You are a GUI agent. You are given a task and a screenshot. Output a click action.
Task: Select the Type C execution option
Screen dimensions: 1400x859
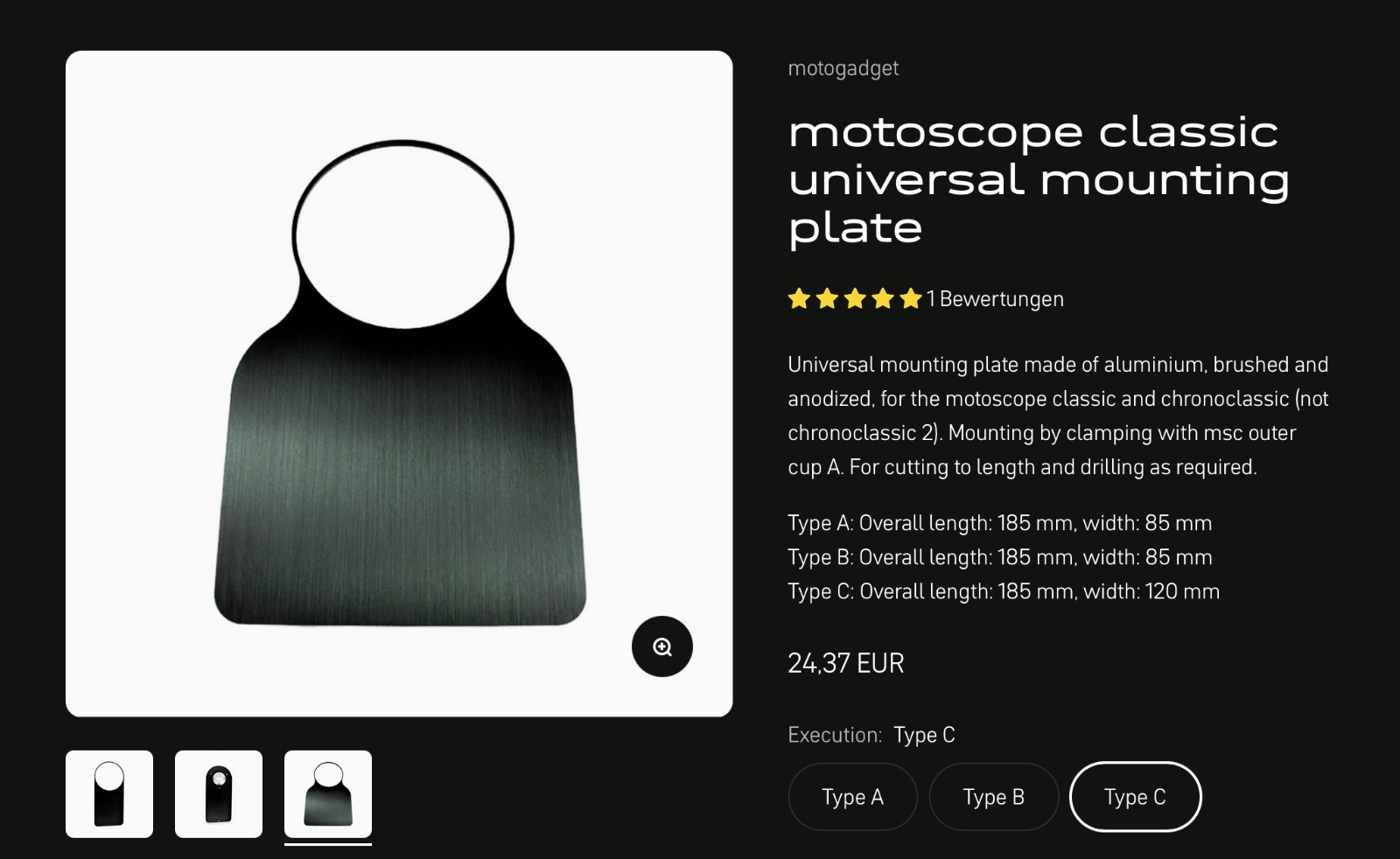[1136, 797]
